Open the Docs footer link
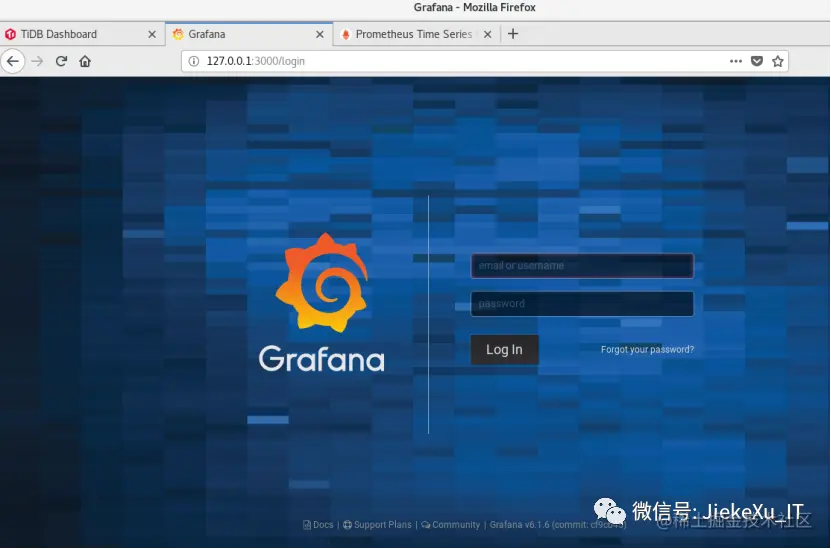The height and width of the screenshot is (549, 831). [319, 525]
